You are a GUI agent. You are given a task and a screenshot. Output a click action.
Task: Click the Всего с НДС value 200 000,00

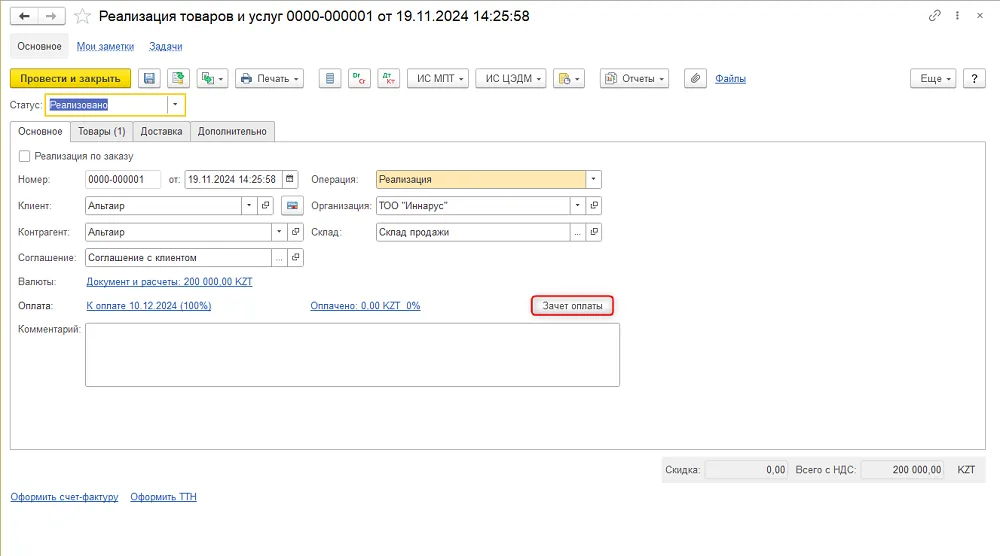pos(903,470)
